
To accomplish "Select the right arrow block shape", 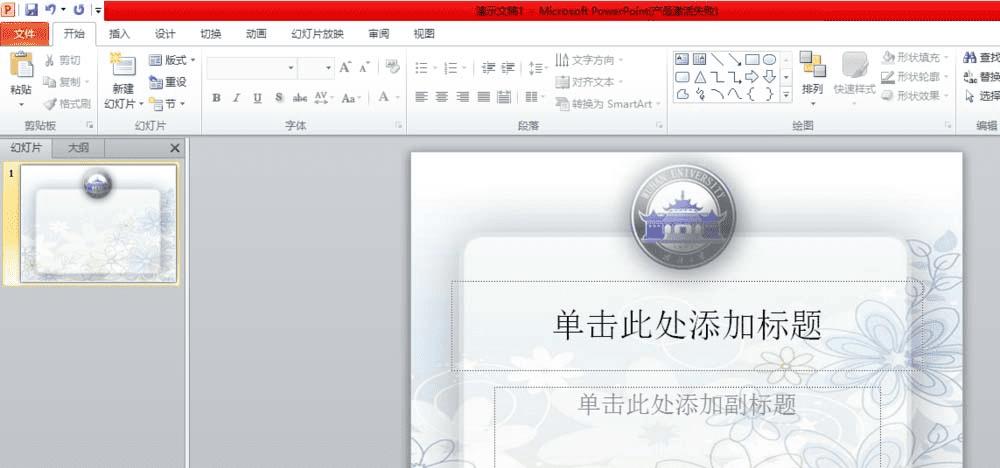I will [752, 77].
